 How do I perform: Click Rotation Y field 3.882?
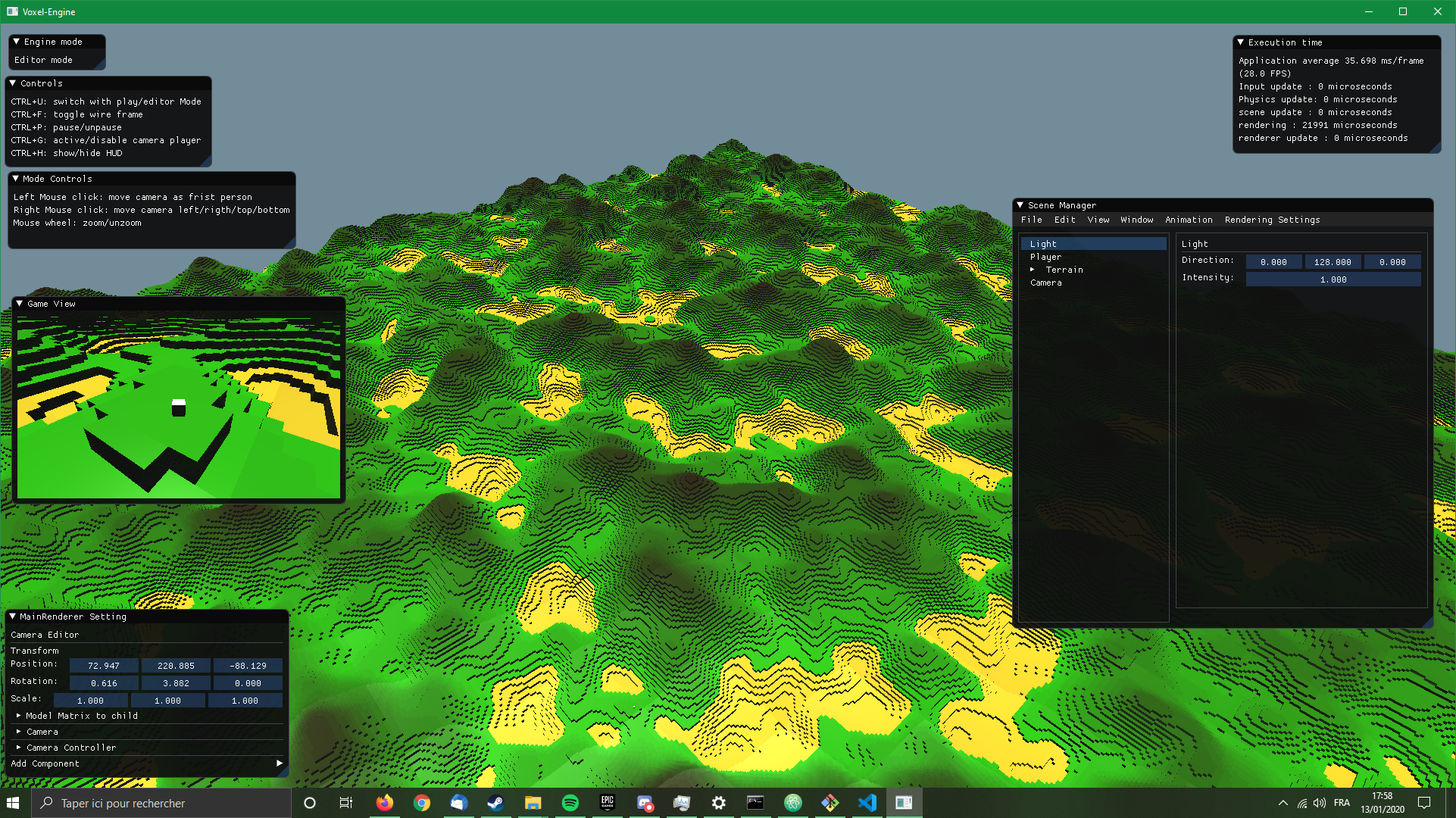click(x=176, y=683)
